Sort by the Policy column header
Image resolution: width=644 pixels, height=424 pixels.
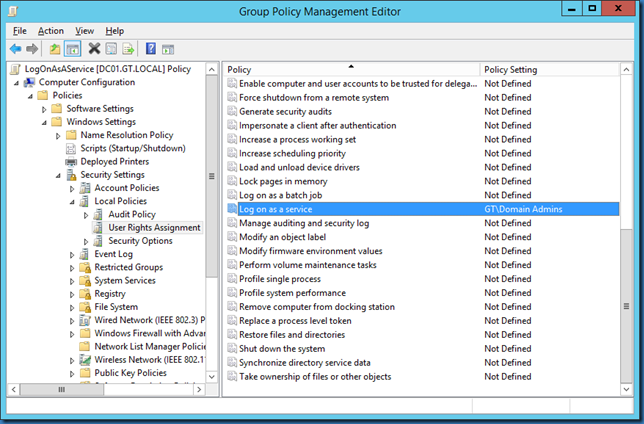[x=350, y=70]
